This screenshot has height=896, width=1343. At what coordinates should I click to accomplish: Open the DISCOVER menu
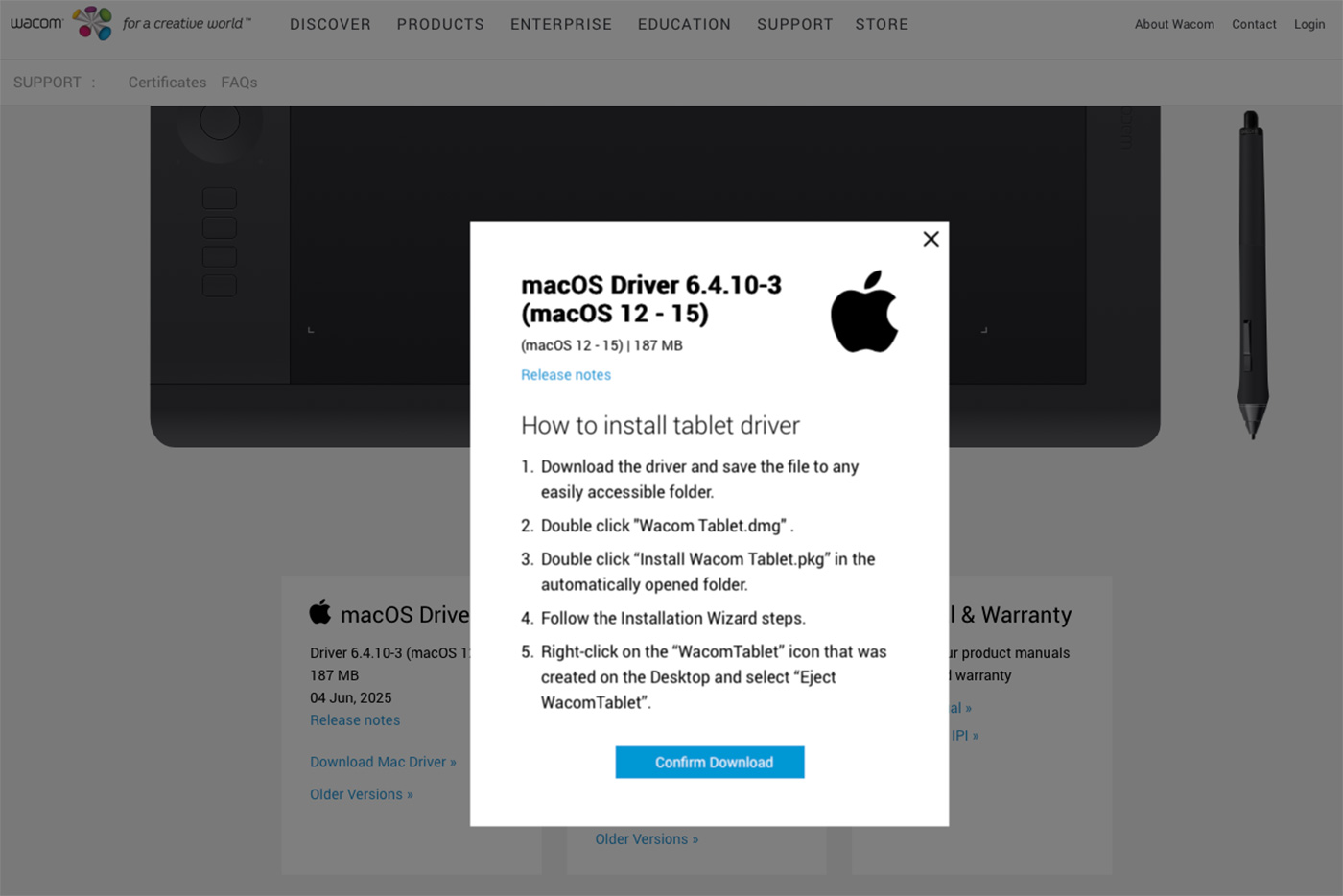[330, 24]
